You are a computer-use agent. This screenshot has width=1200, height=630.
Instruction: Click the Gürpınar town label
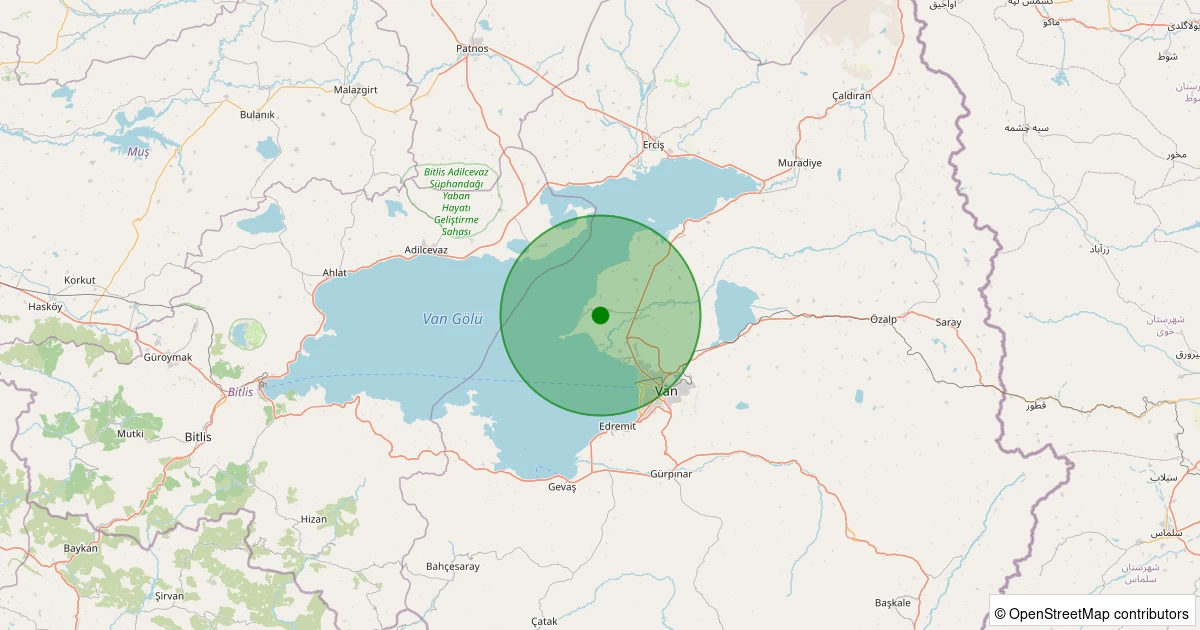pos(670,474)
